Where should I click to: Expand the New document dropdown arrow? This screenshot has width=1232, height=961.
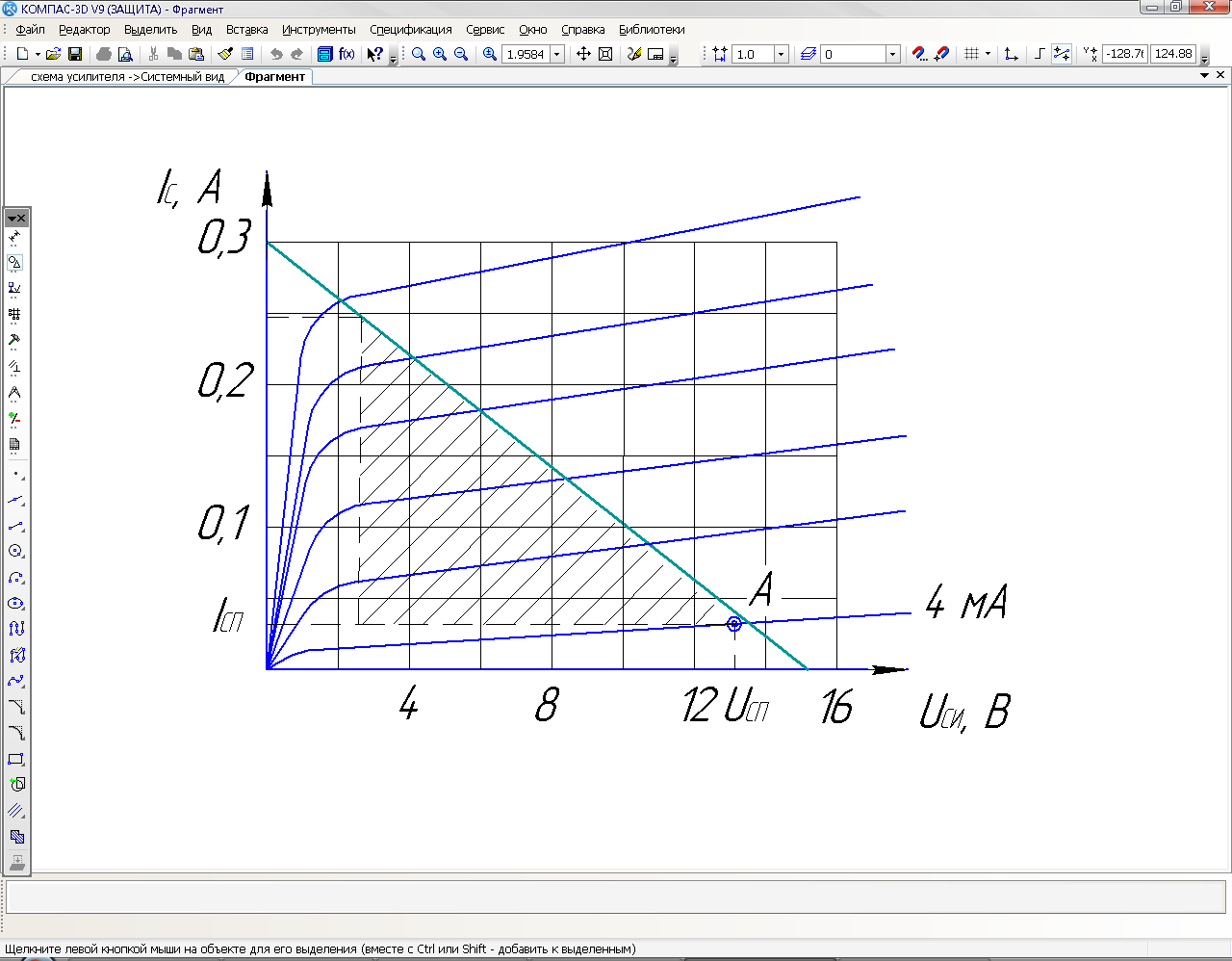tap(38, 54)
